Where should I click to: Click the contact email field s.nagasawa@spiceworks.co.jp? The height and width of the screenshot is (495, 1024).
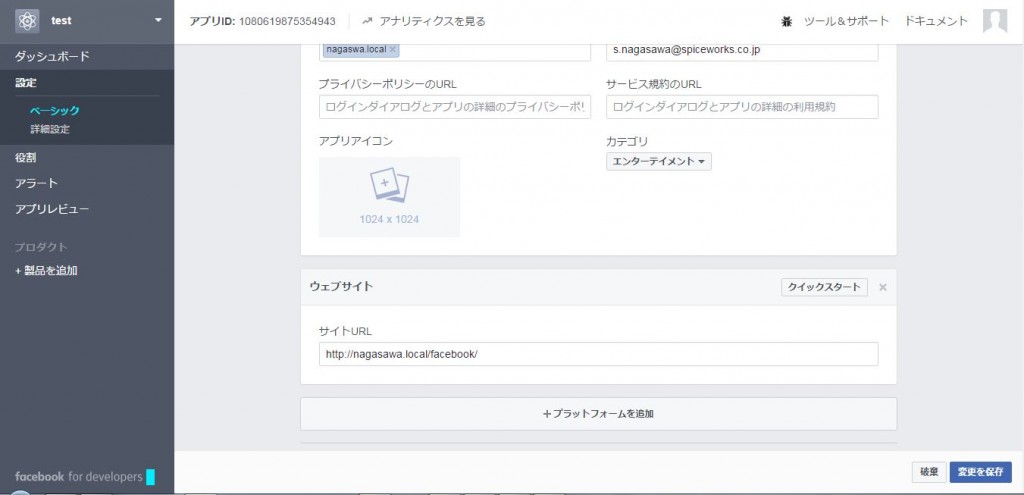[742, 51]
